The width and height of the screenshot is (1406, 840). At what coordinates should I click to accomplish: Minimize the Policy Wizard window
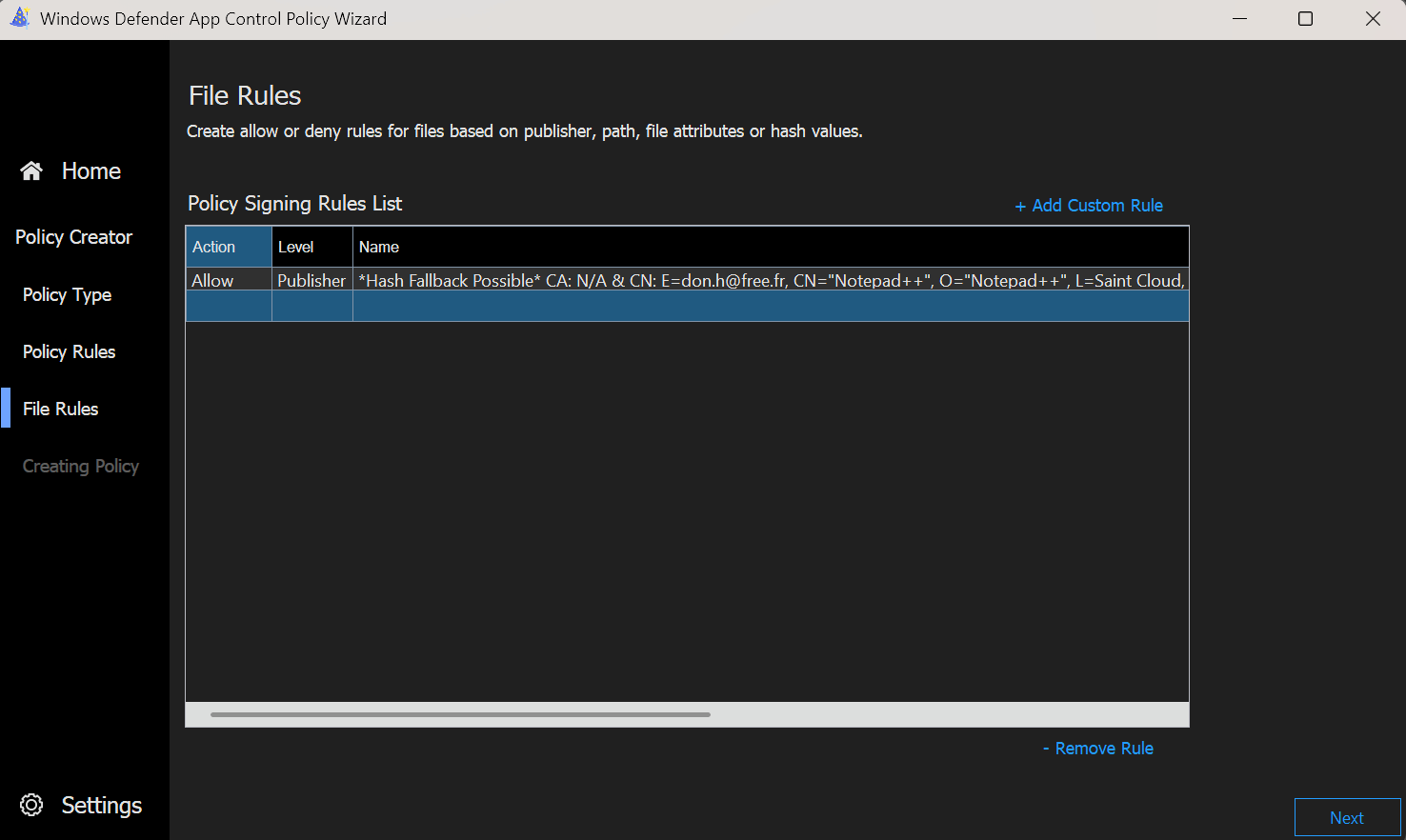click(x=1239, y=19)
